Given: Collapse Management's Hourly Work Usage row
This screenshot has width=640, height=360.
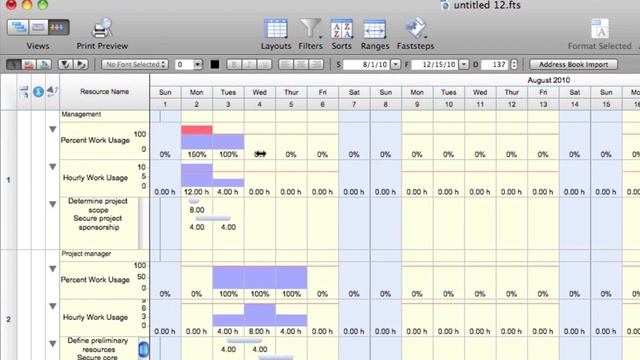Looking at the screenshot, I should pyautogui.click(x=53, y=167).
